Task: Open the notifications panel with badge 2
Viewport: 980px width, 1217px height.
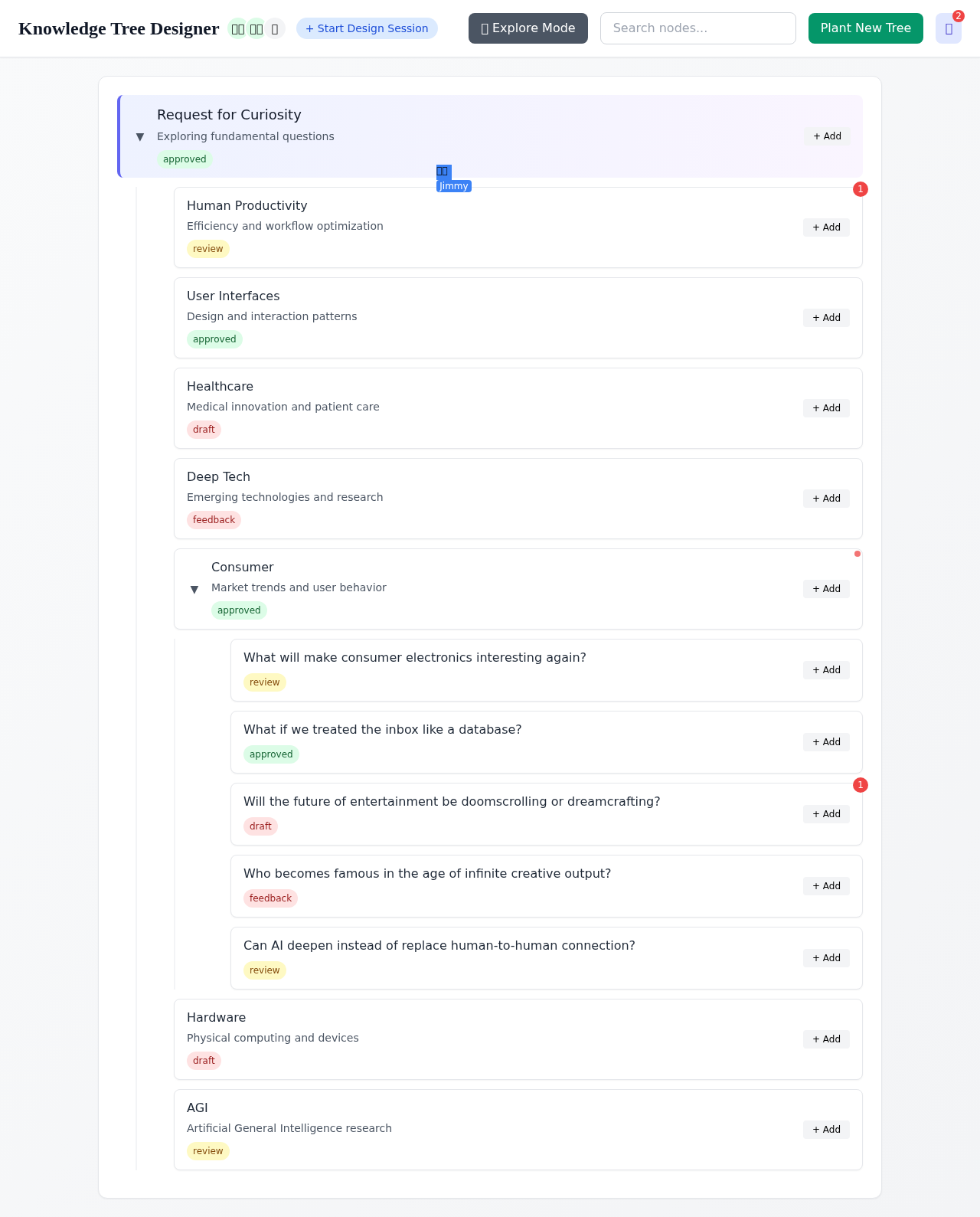Action: (949, 28)
